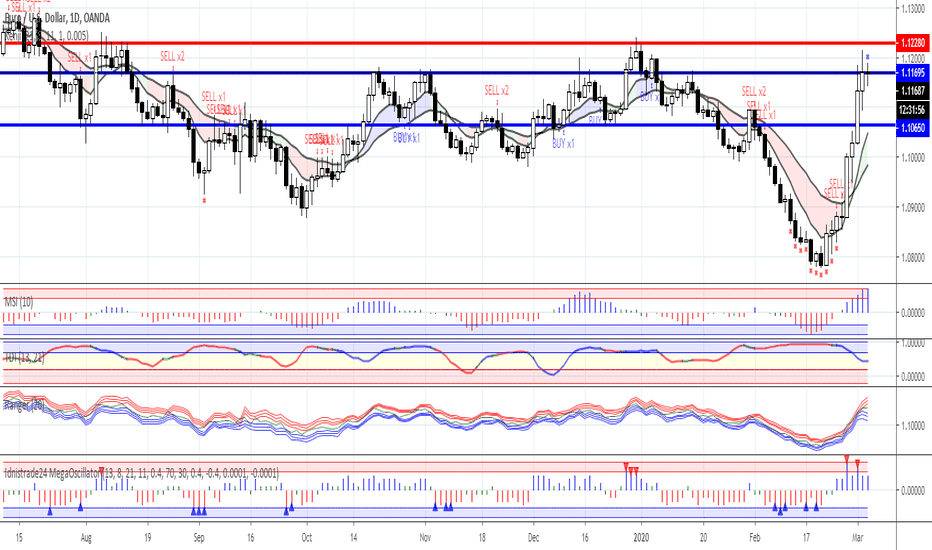Open the MSI (10) indicator legend

click(x=19, y=302)
